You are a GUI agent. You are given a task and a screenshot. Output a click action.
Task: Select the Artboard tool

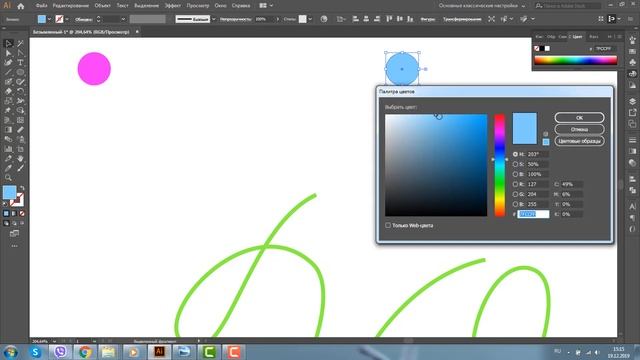(x=20, y=149)
